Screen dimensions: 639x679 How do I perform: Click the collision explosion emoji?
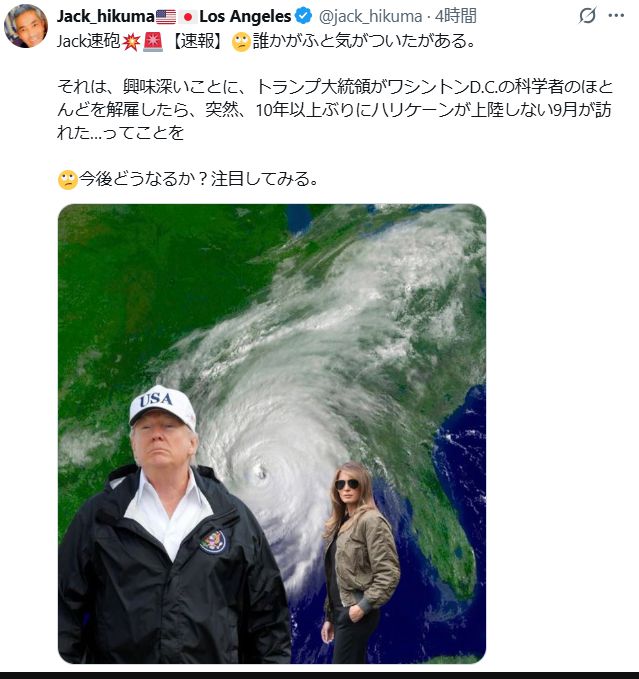pos(131,42)
